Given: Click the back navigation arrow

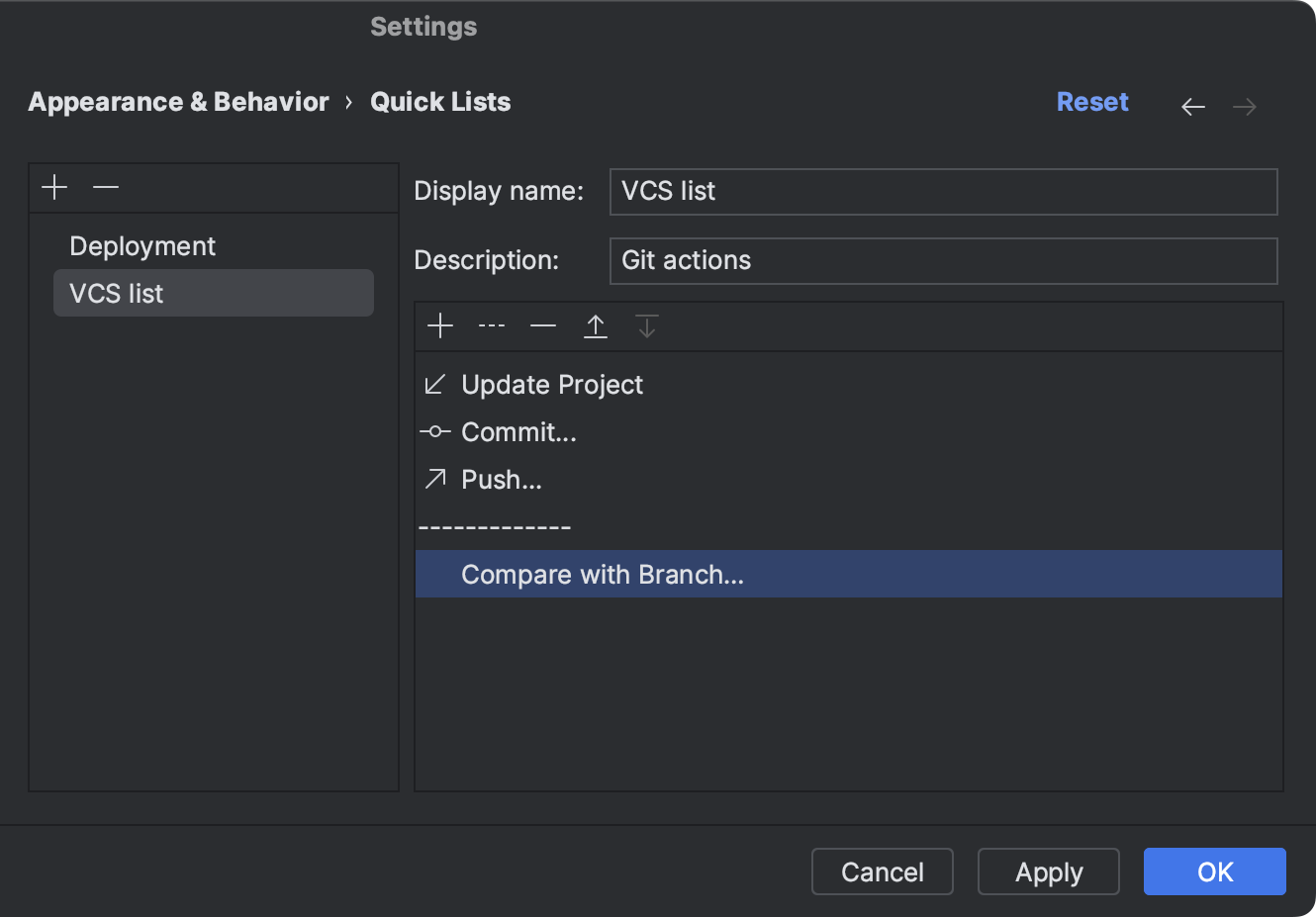Looking at the screenshot, I should tap(1192, 106).
